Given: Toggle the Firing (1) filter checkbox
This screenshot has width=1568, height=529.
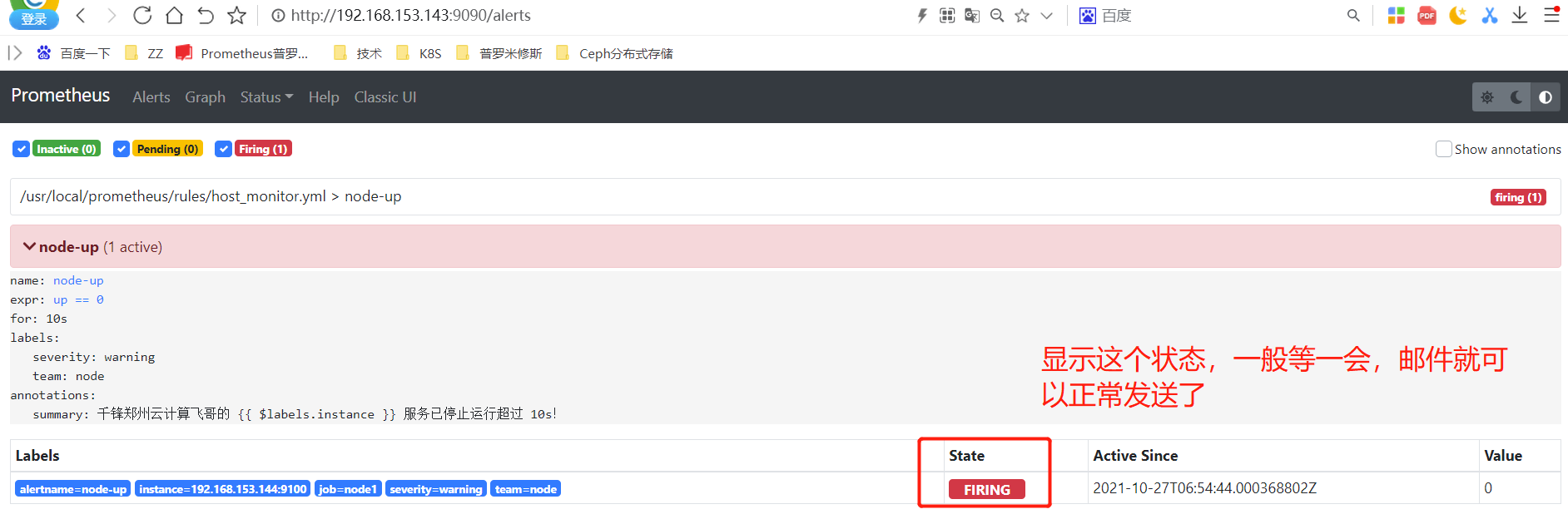Looking at the screenshot, I should (223, 149).
